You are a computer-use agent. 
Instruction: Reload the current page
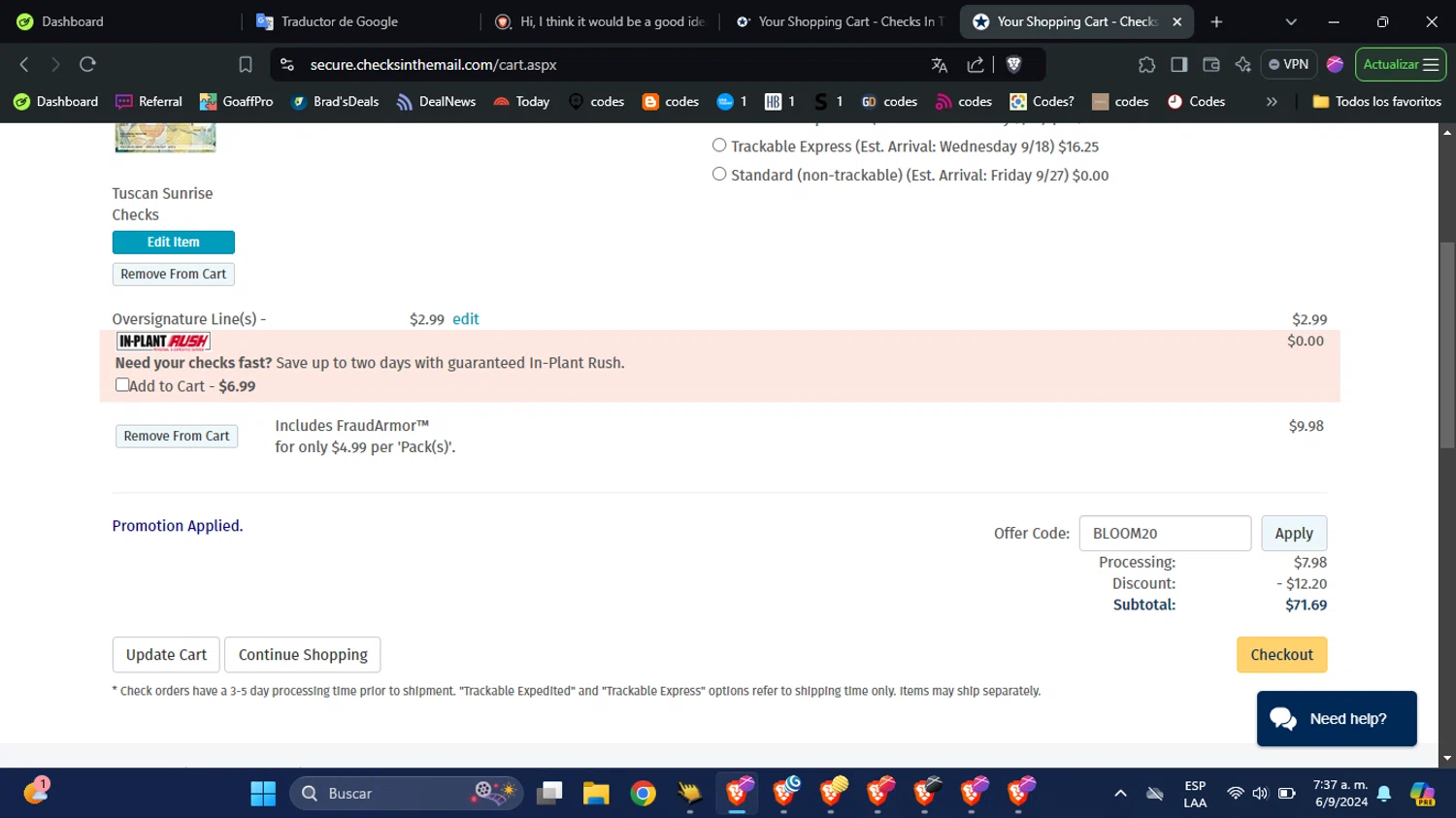click(x=87, y=64)
